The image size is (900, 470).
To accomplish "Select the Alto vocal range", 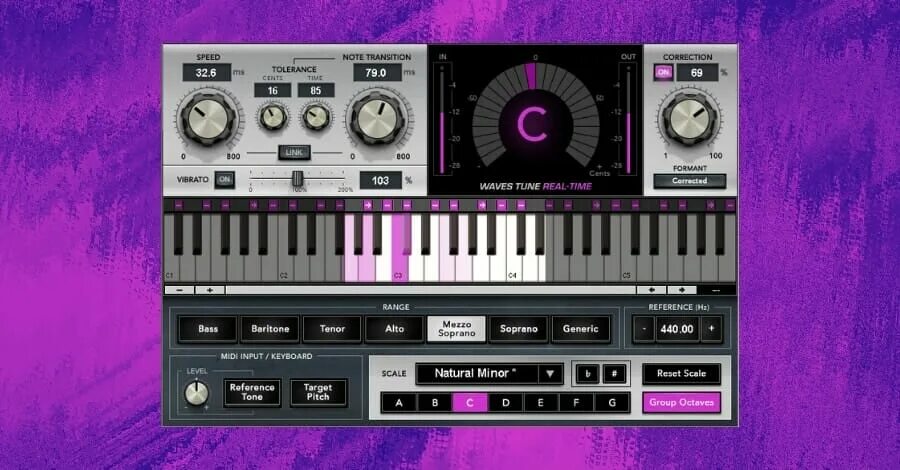I will pos(394,329).
